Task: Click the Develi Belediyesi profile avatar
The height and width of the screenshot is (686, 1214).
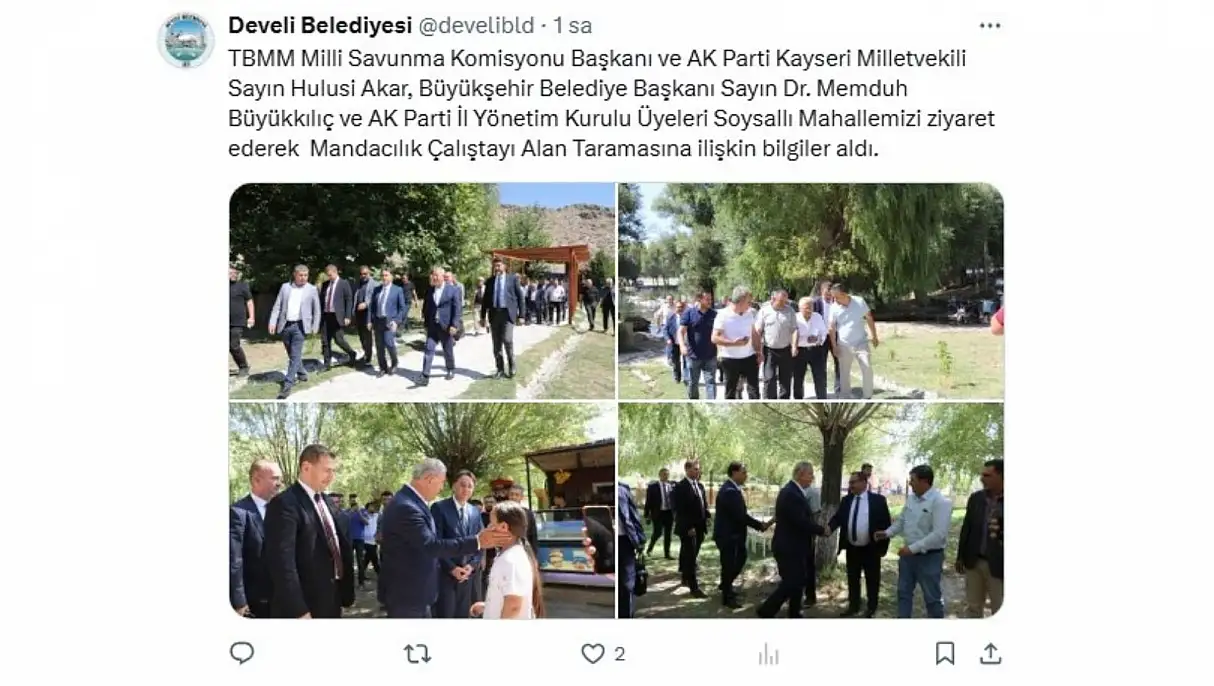Action: click(x=186, y=40)
